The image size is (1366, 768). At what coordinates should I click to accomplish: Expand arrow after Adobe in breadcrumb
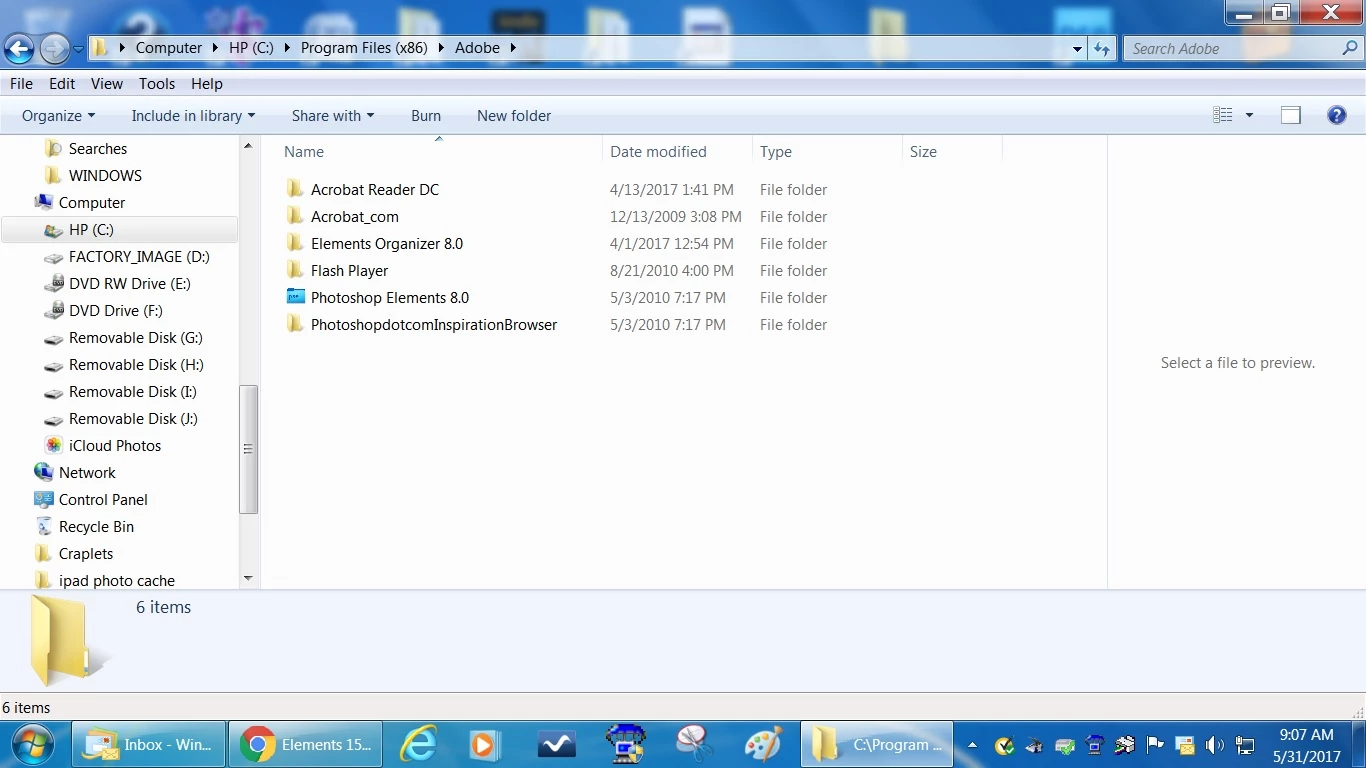click(x=513, y=48)
